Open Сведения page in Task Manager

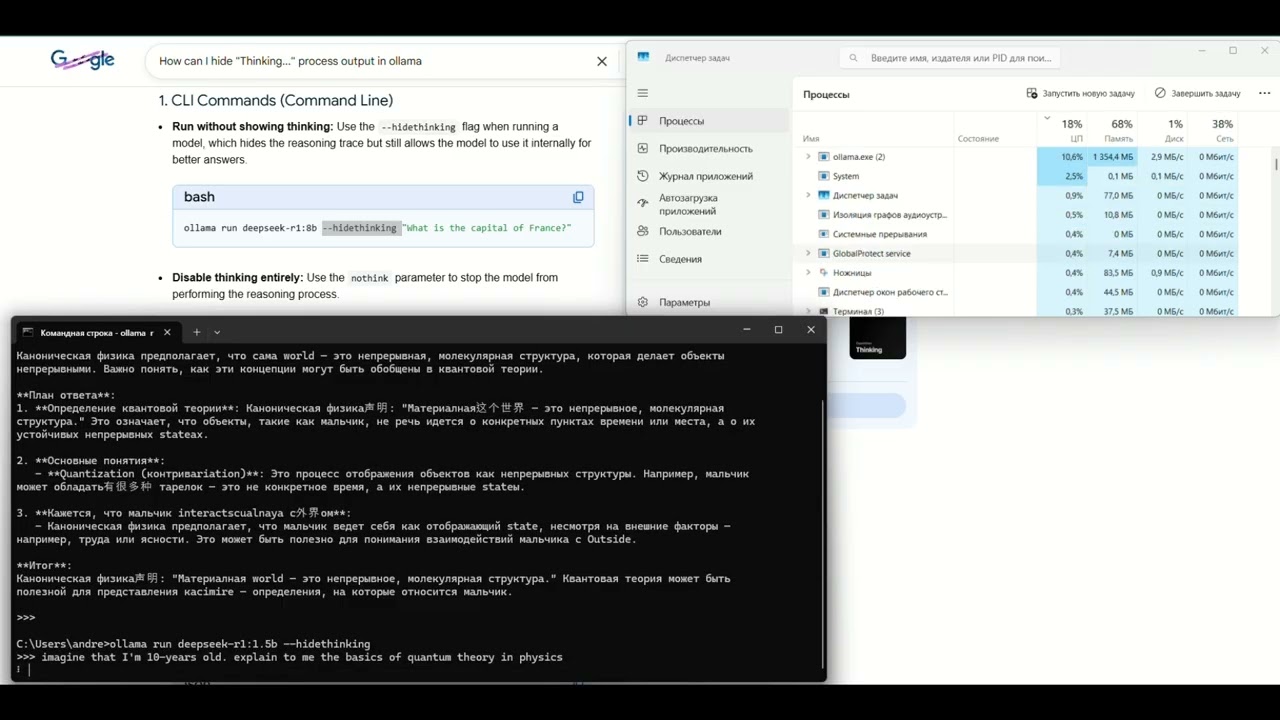[708, 259]
